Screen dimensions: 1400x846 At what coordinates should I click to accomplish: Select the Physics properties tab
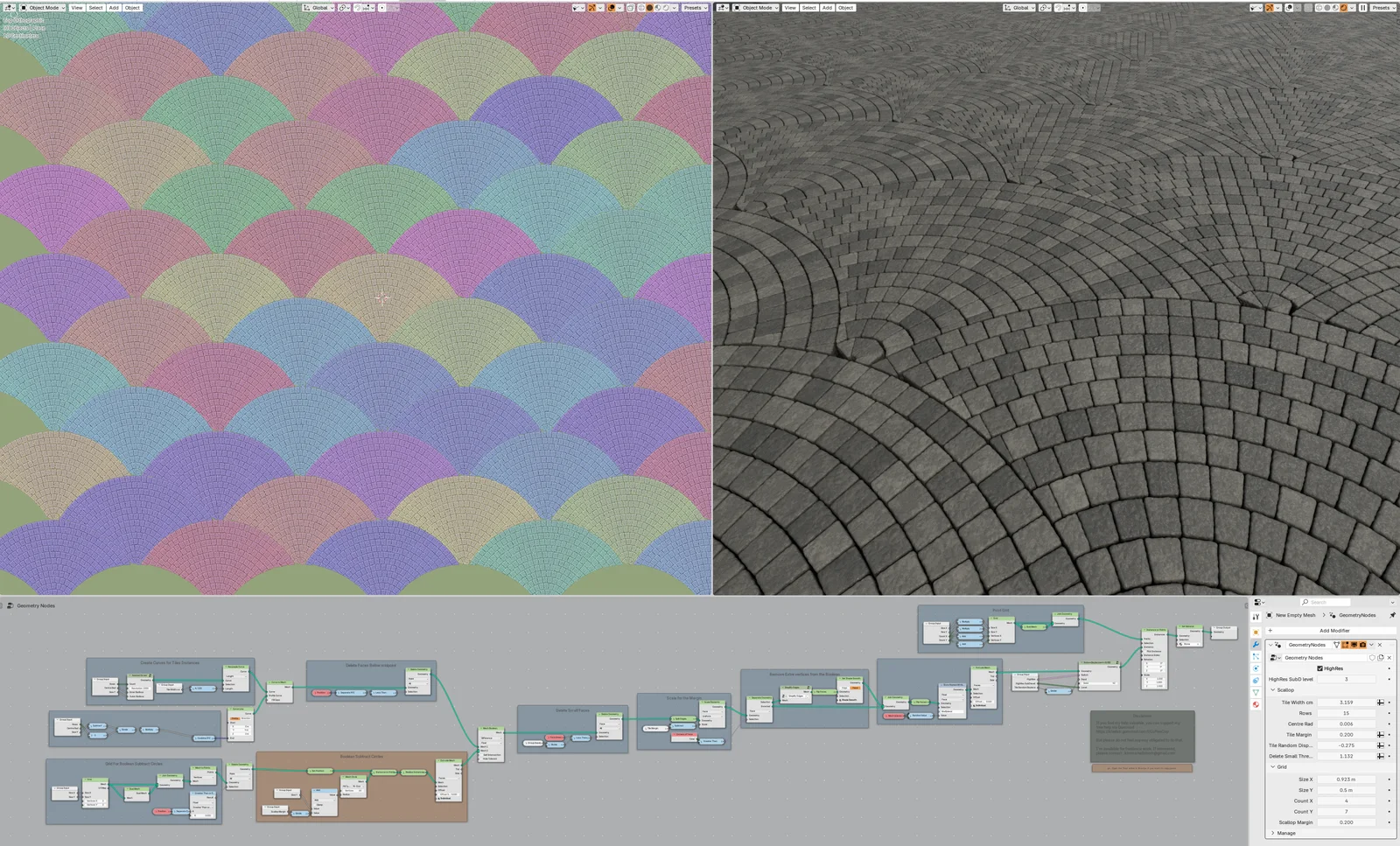coord(1256,668)
